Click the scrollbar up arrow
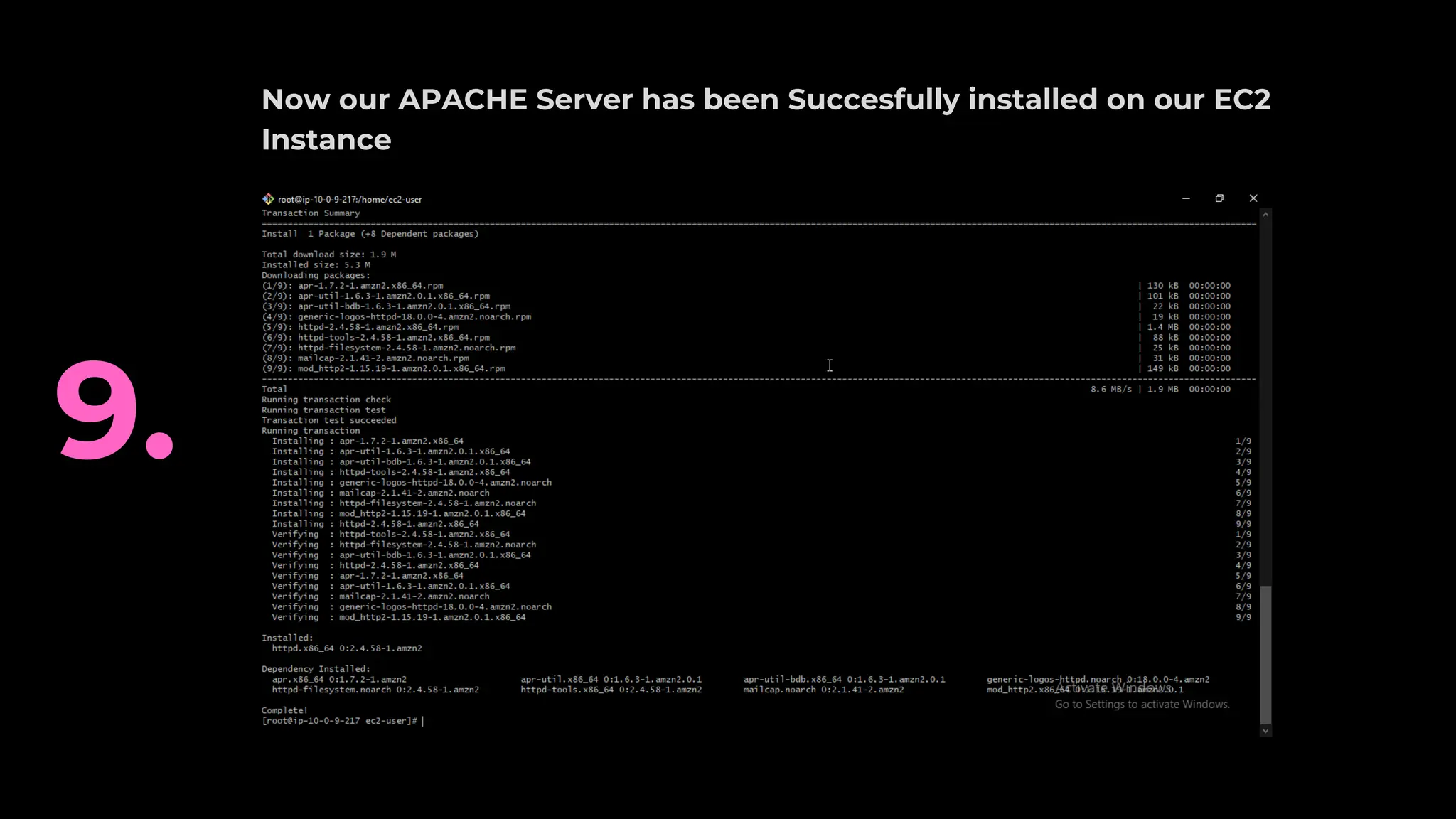Screen dimensions: 1456x819 (1265, 214)
